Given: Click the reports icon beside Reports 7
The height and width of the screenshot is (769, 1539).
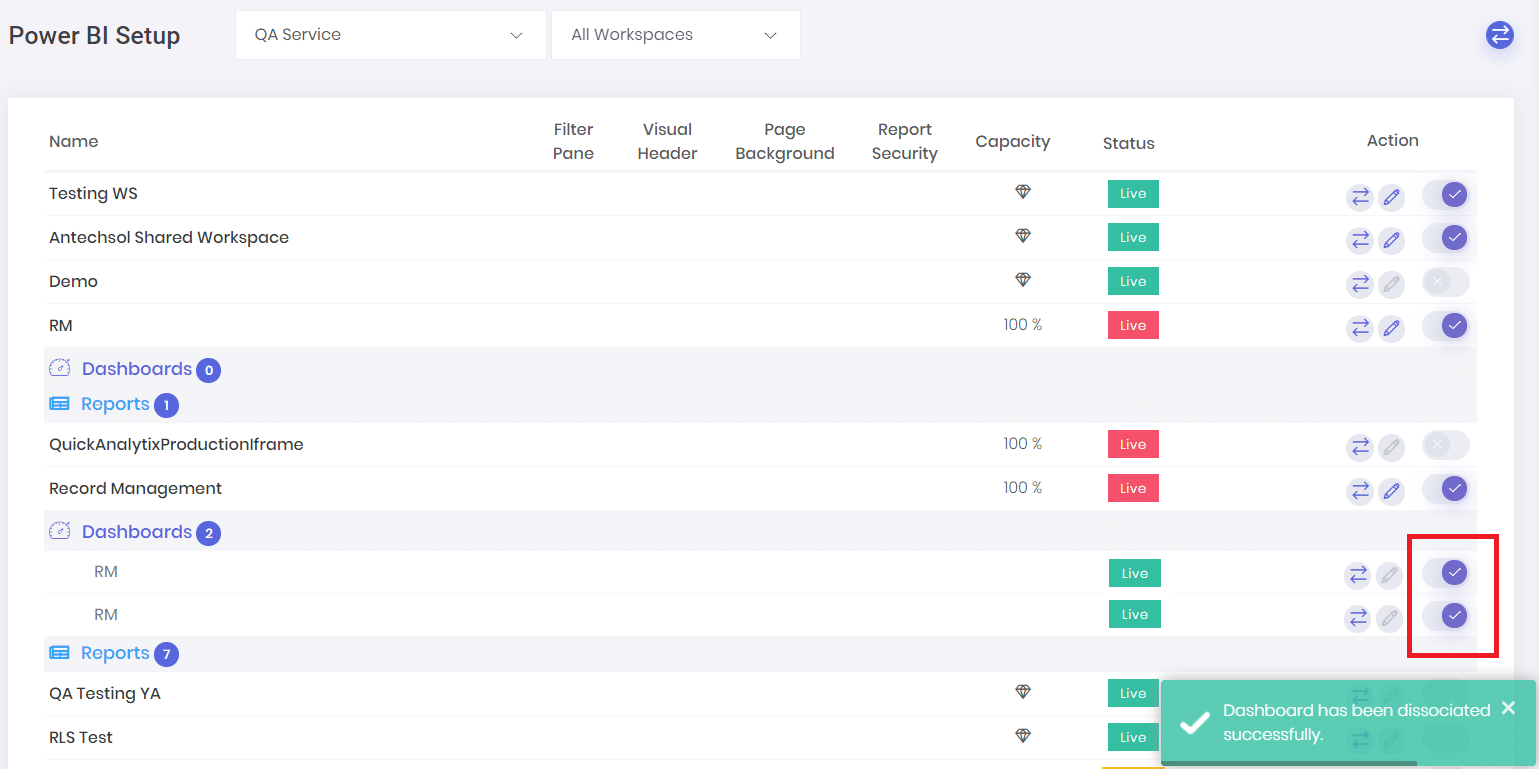Looking at the screenshot, I should (60, 652).
